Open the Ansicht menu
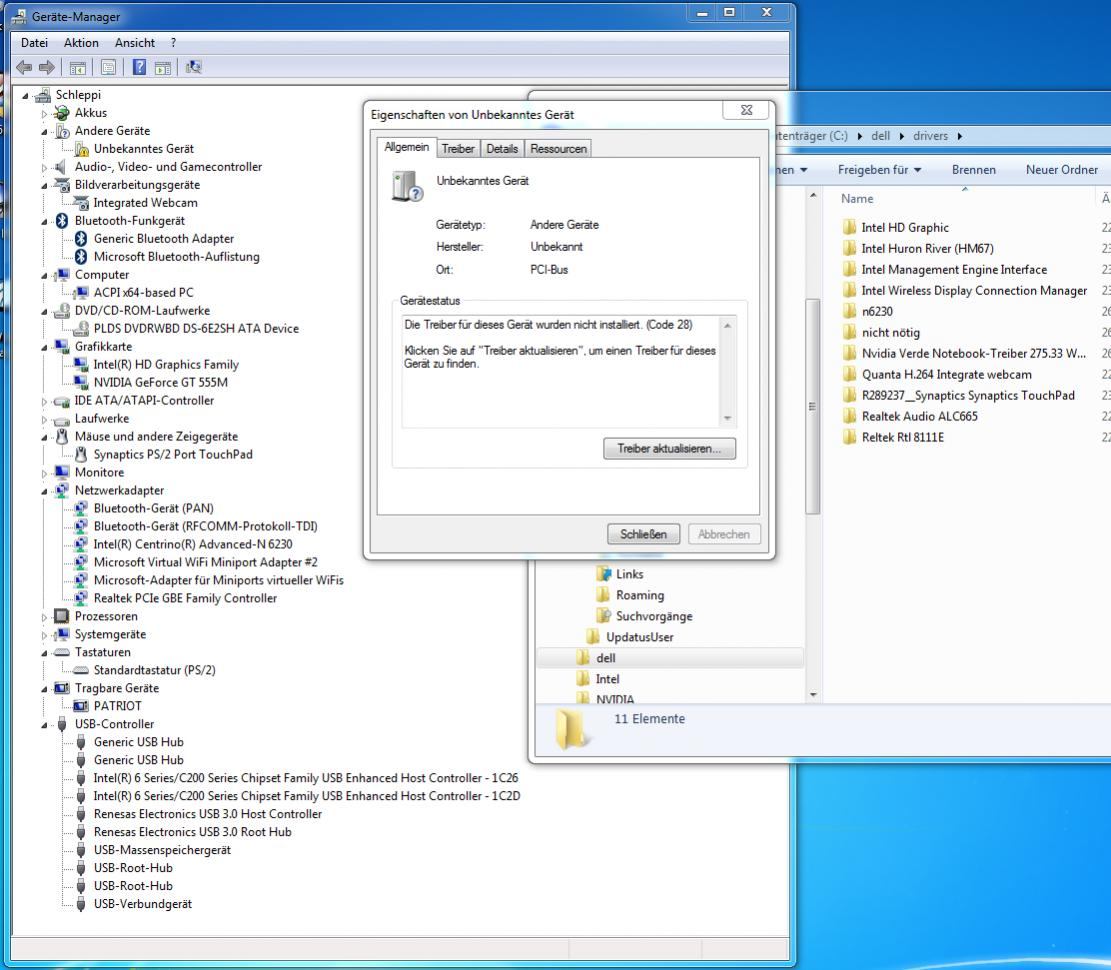 tap(135, 43)
